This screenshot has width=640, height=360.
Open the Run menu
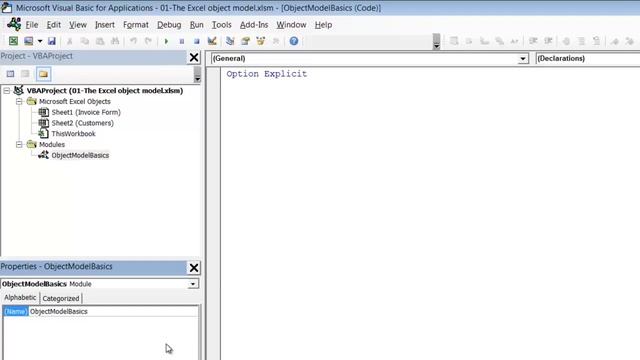[x=196, y=25]
